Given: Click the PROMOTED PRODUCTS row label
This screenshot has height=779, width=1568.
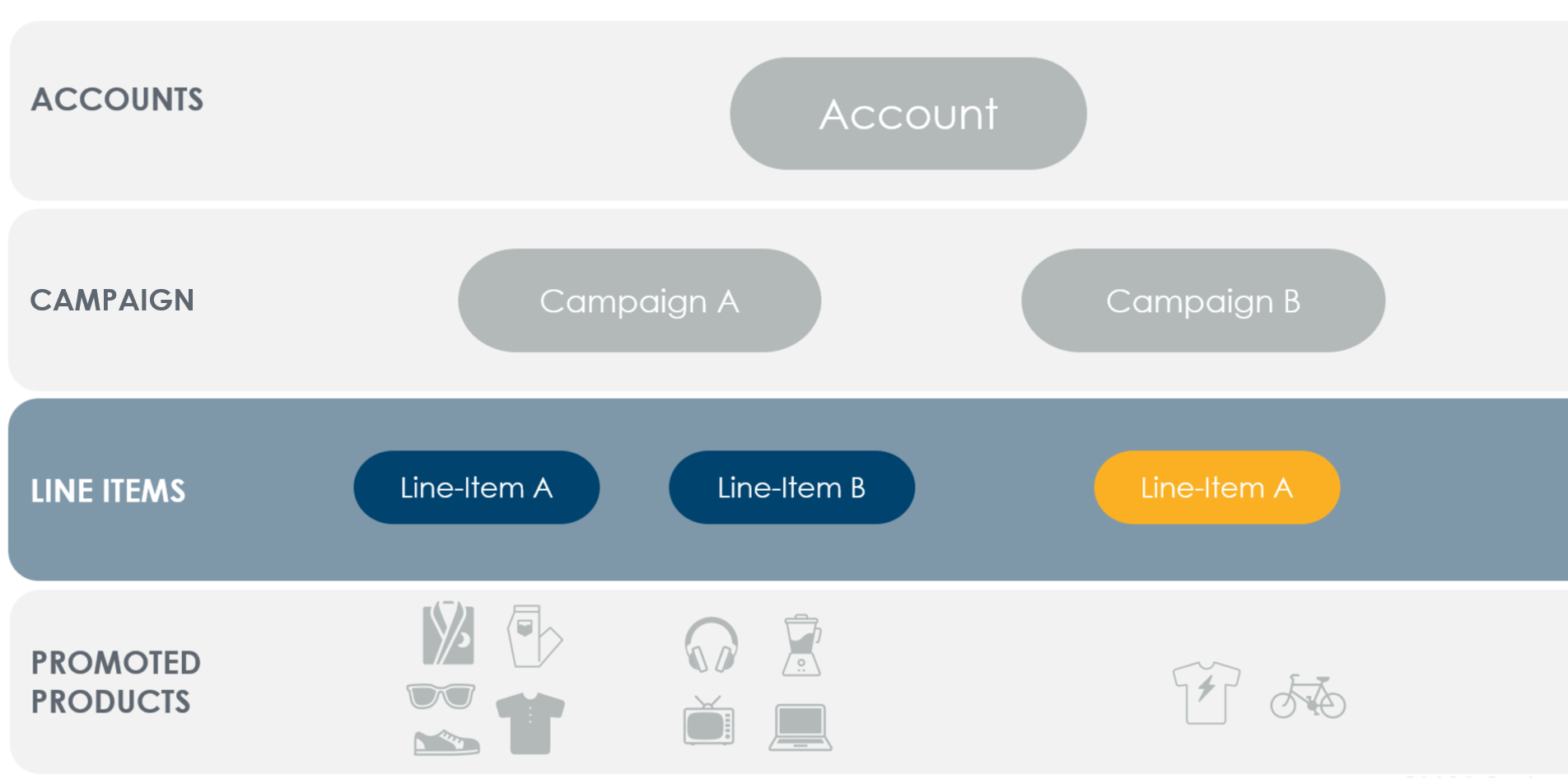Looking at the screenshot, I should (115, 682).
